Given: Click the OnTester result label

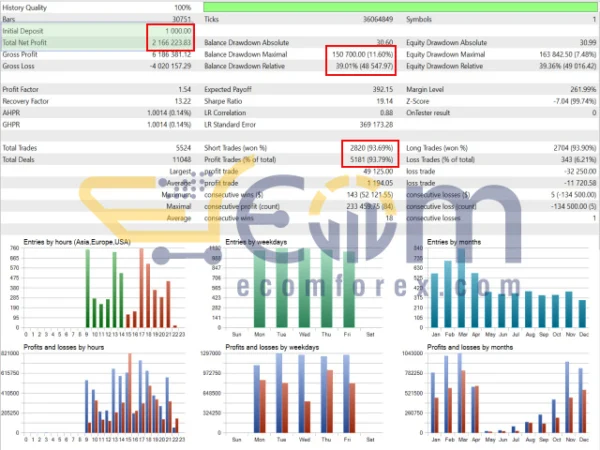Looking at the screenshot, I should coord(428,113).
